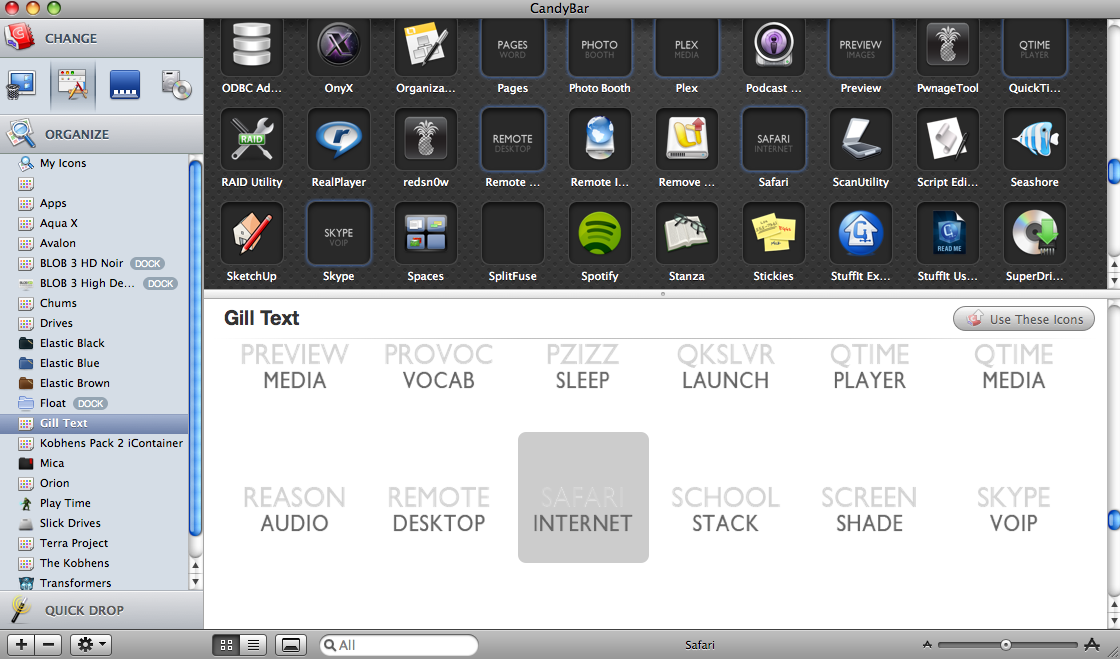Select the Spotify app icon
Viewport: 1120px width, 659px height.
pos(599,233)
